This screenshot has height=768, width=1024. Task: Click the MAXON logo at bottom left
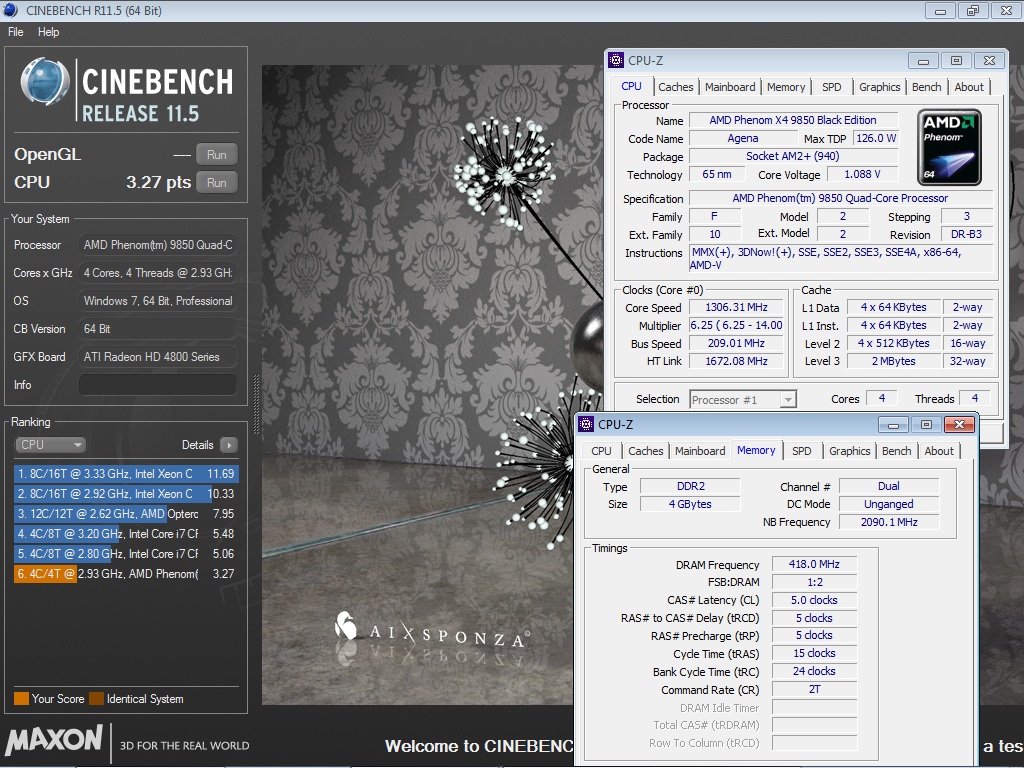coord(54,741)
